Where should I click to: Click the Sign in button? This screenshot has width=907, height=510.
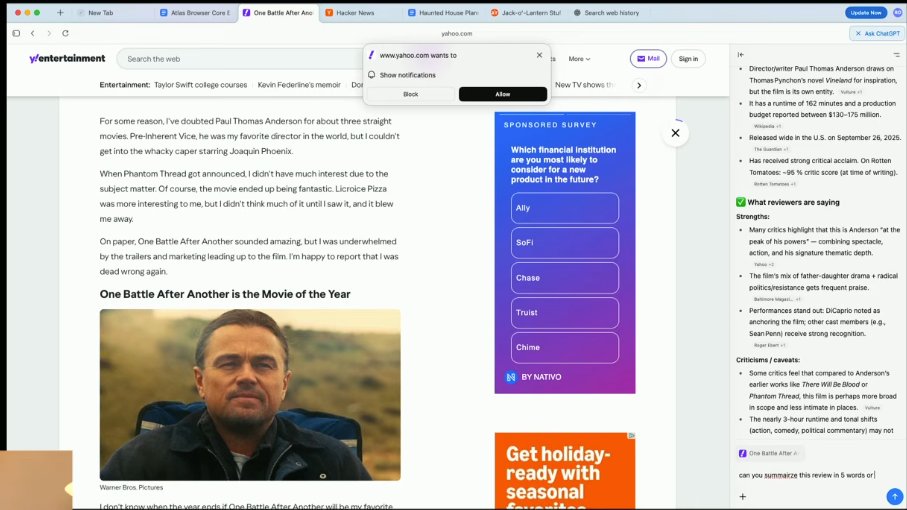688,58
